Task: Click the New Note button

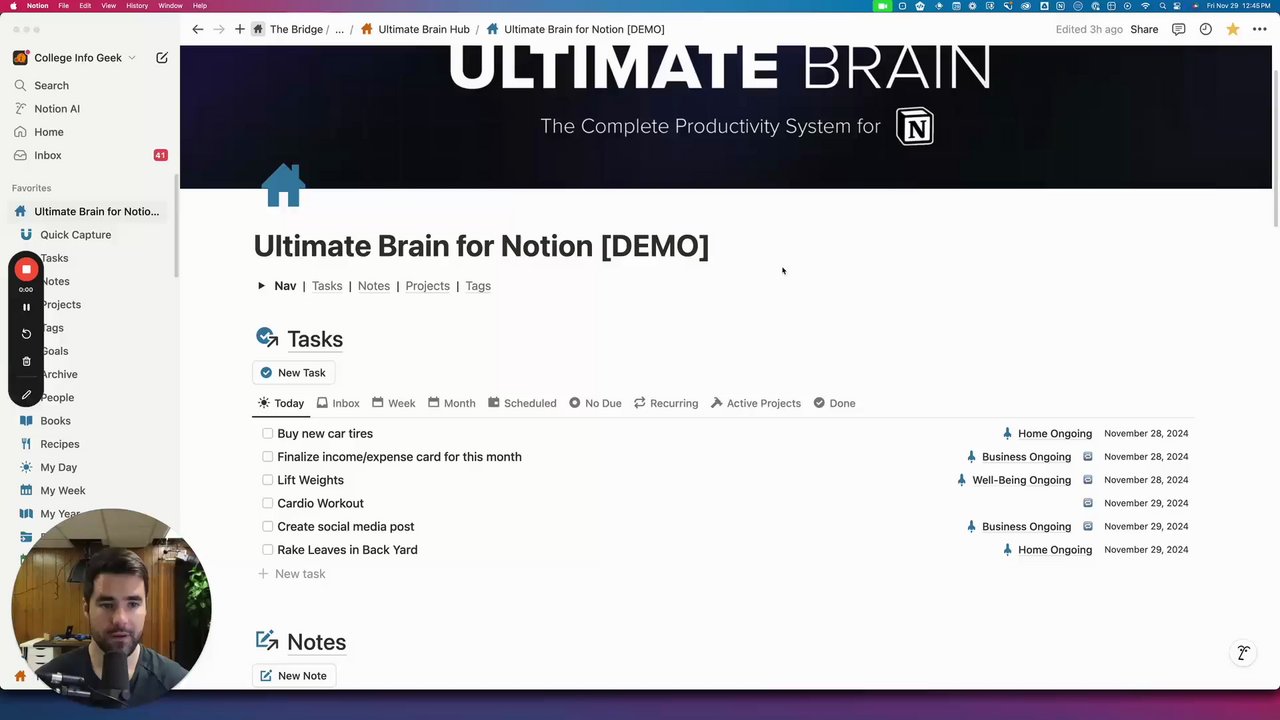Action: (x=293, y=676)
